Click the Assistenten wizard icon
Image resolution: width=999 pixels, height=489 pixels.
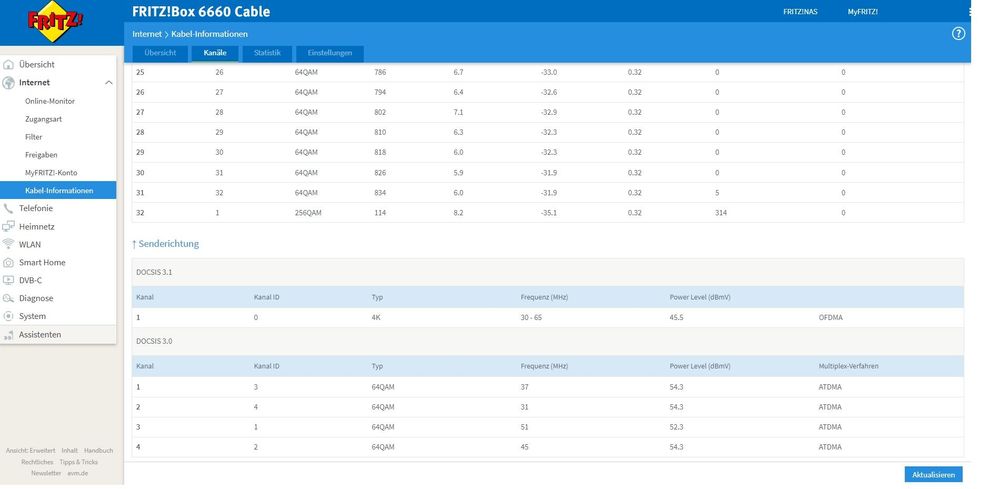[x=8, y=334]
